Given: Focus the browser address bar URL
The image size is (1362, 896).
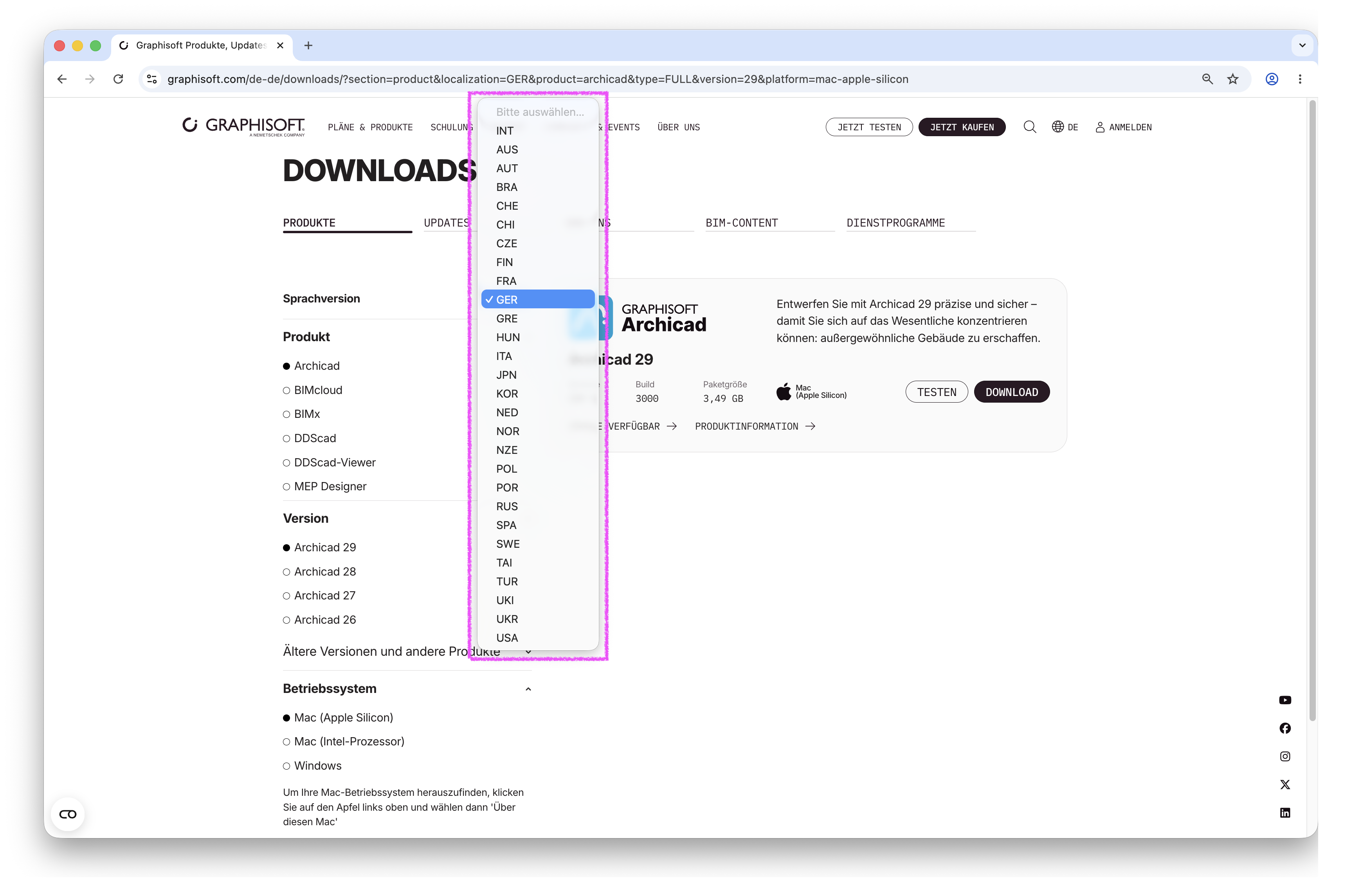Looking at the screenshot, I should click(x=537, y=79).
